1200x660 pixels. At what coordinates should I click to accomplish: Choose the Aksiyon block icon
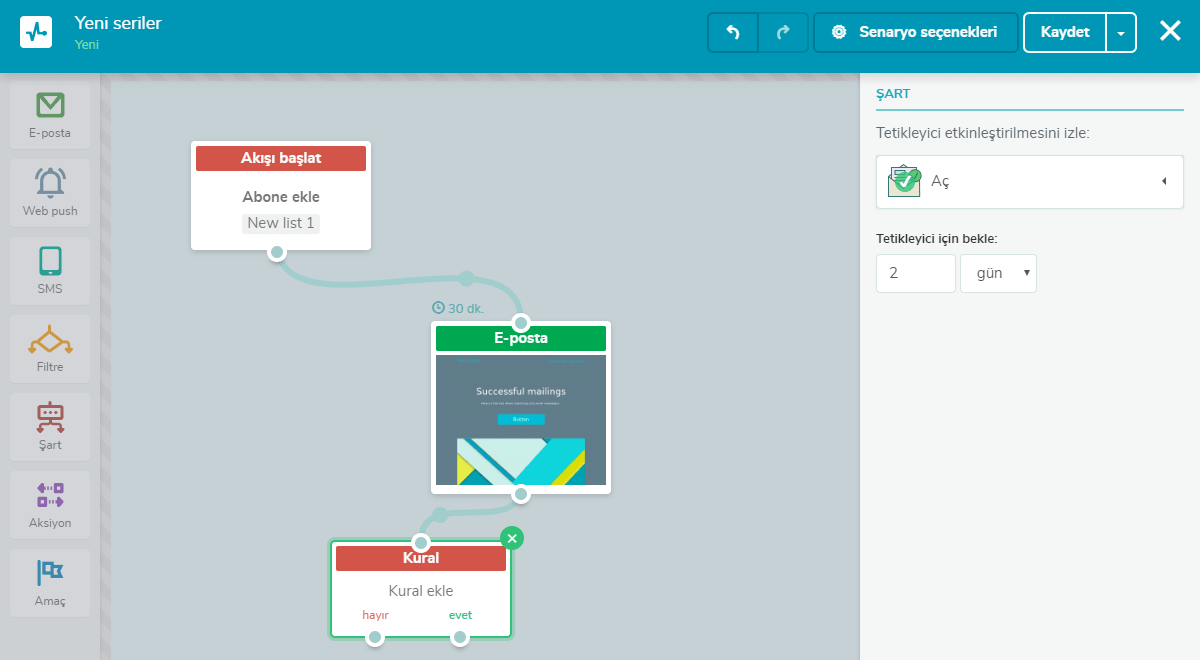point(50,495)
